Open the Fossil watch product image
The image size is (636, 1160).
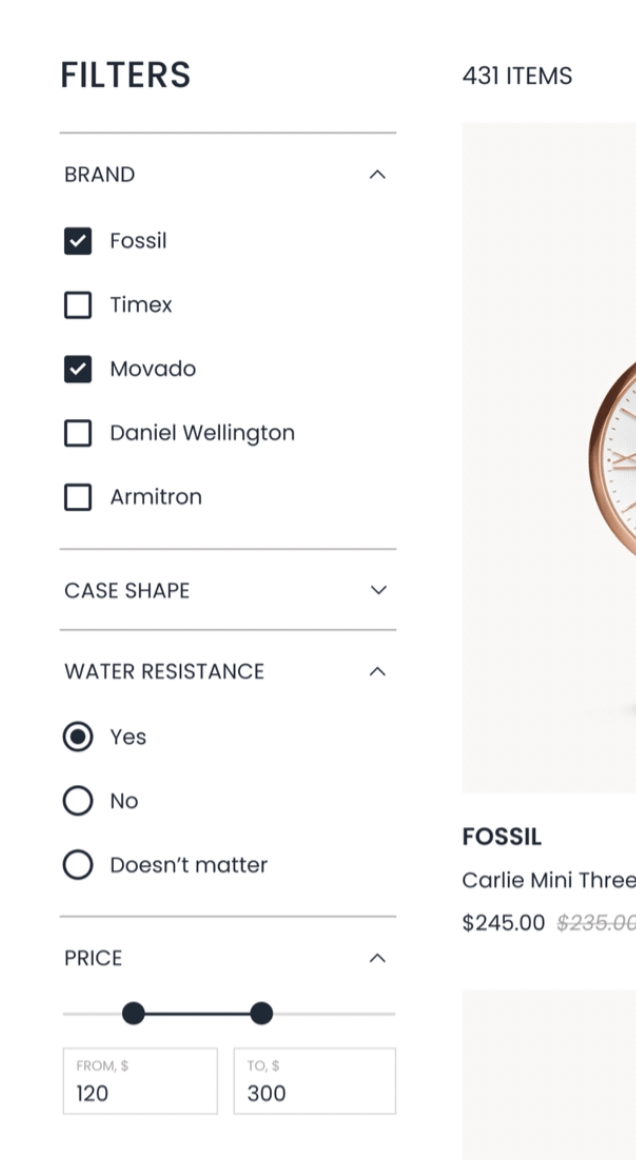coord(549,457)
